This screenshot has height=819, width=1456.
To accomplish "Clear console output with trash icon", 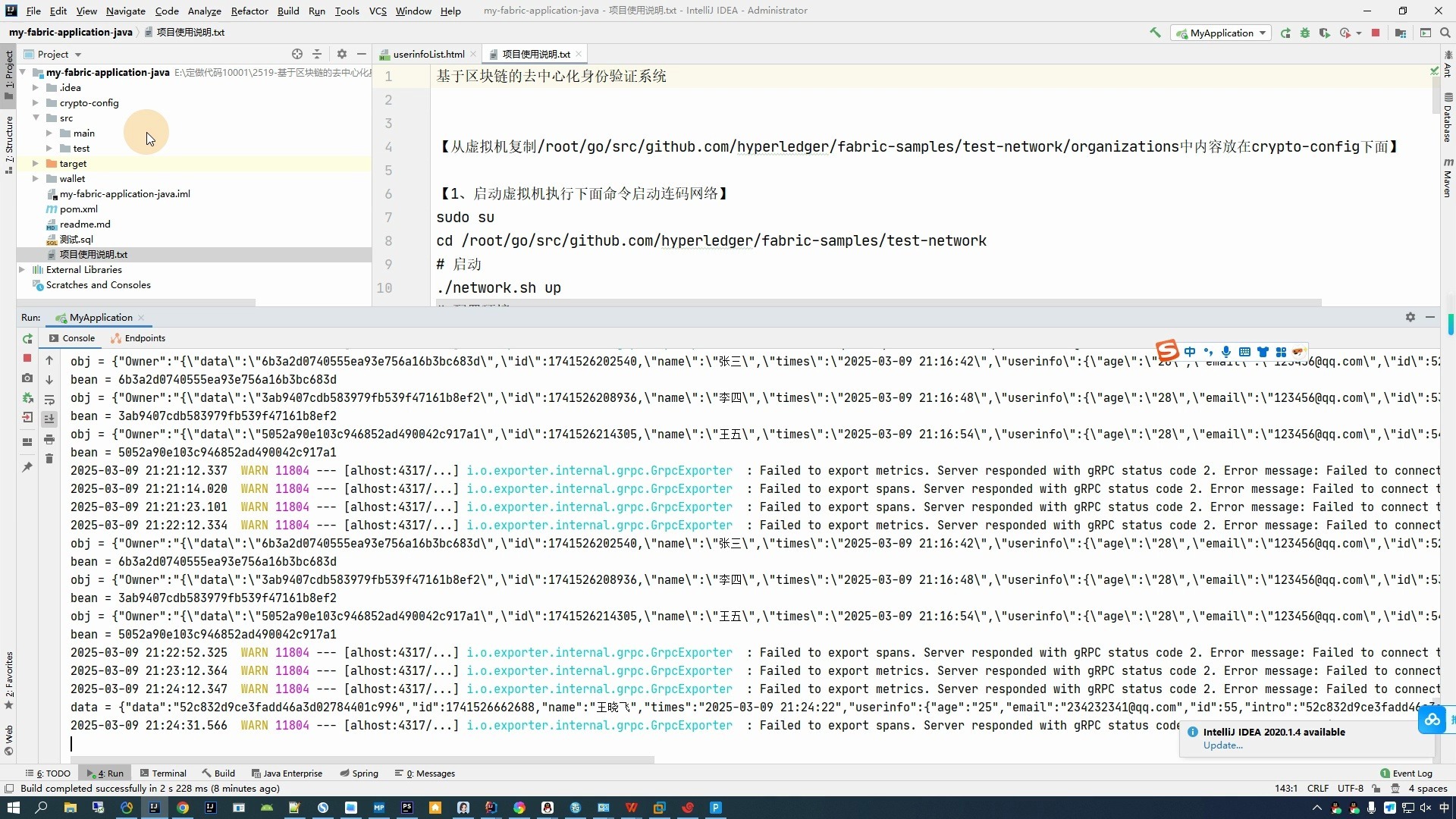I will coord(49,459).
